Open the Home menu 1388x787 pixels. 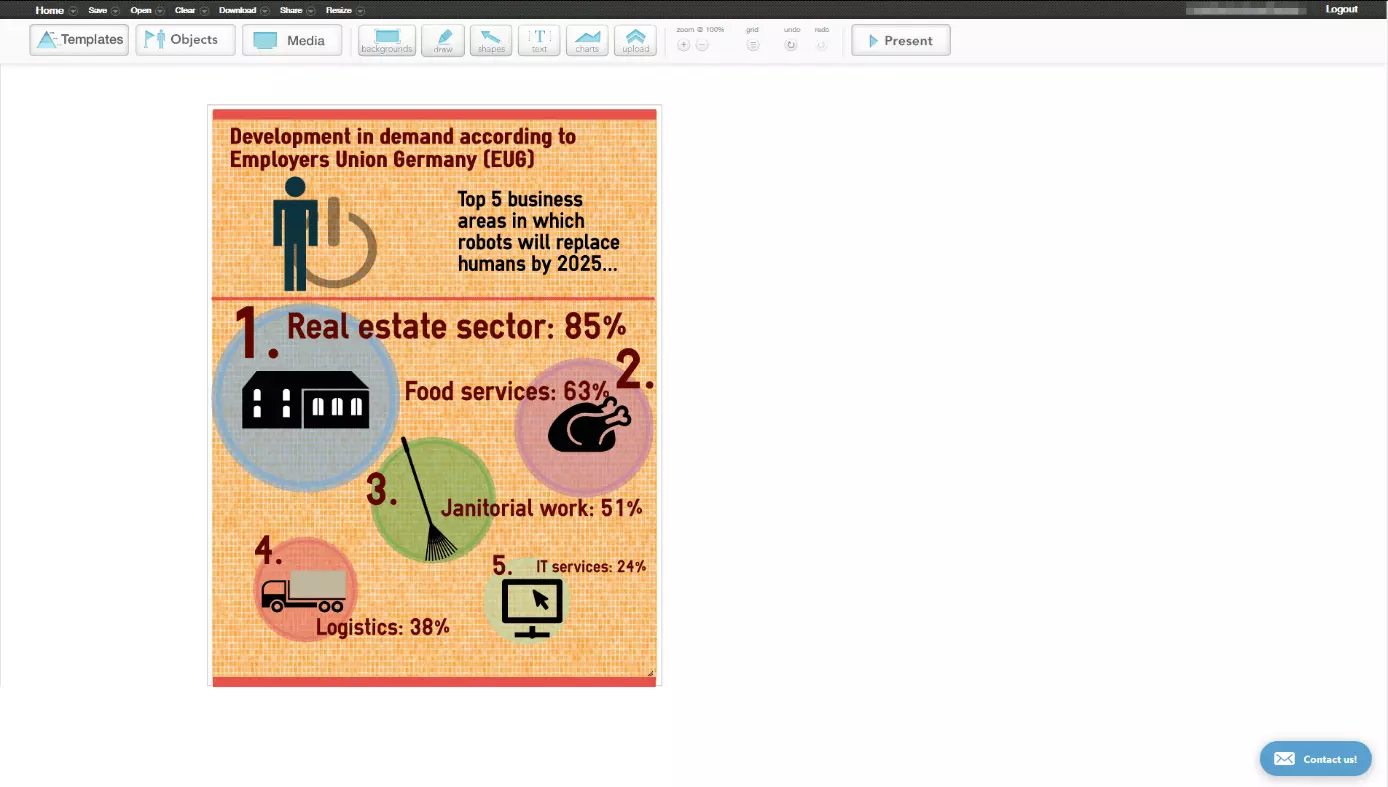49,10
